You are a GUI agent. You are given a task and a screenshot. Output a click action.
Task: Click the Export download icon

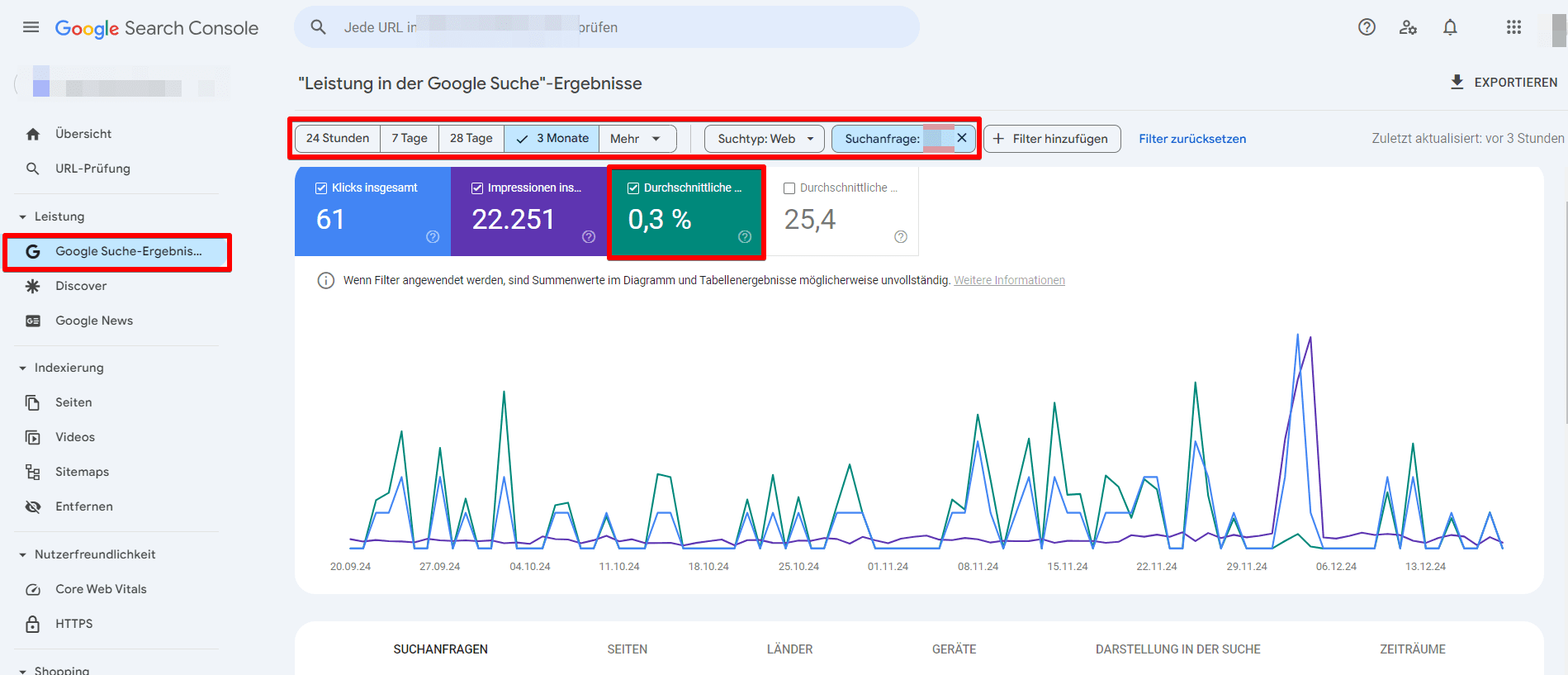[1457, 82]
